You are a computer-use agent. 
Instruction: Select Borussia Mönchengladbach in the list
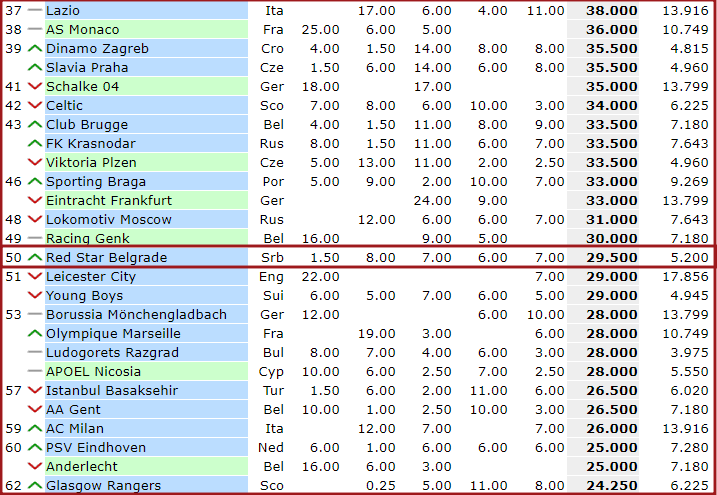136,314
